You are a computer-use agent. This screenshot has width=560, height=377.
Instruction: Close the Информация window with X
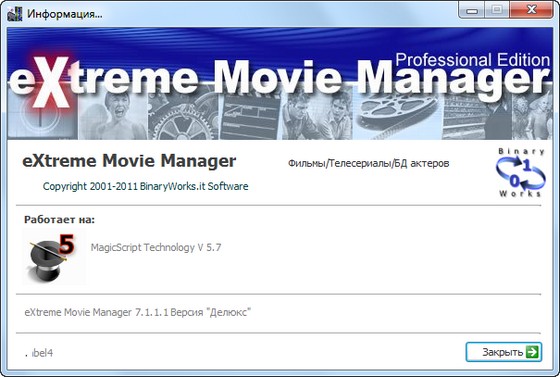coord(531,10)
